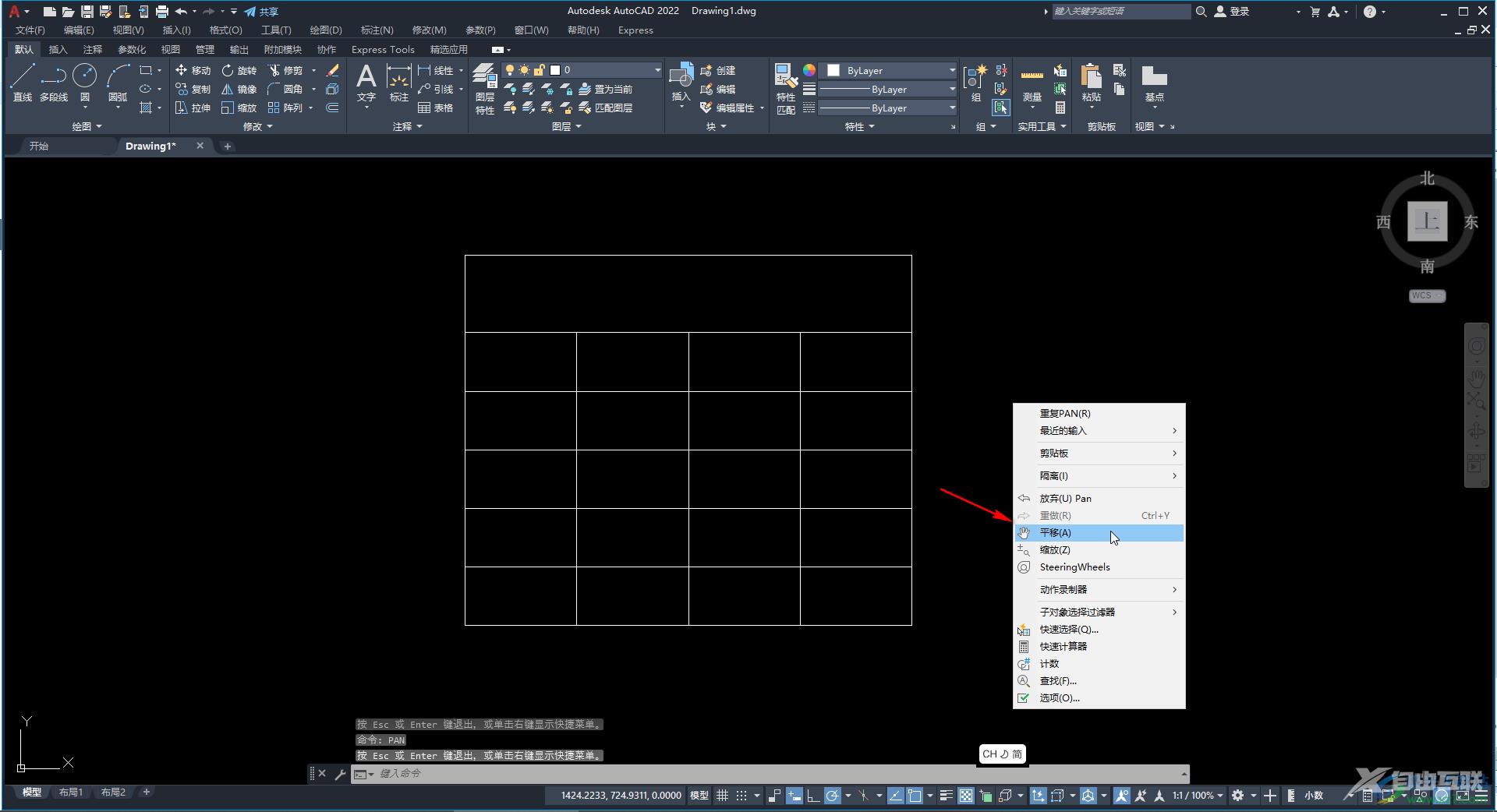Select the 文字 (Text) annotation tool

pos(366,83)
